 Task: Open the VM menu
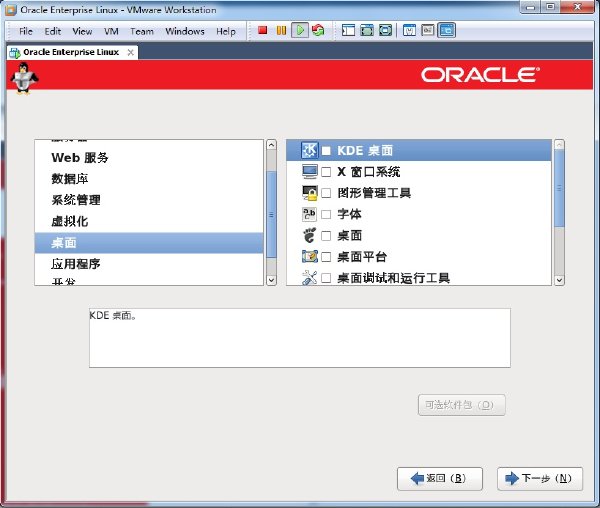tap(111, 31)
